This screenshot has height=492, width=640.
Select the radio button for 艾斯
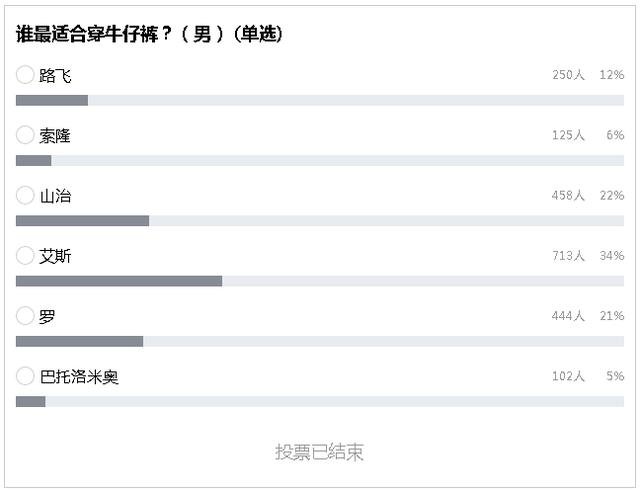point(25,256)
